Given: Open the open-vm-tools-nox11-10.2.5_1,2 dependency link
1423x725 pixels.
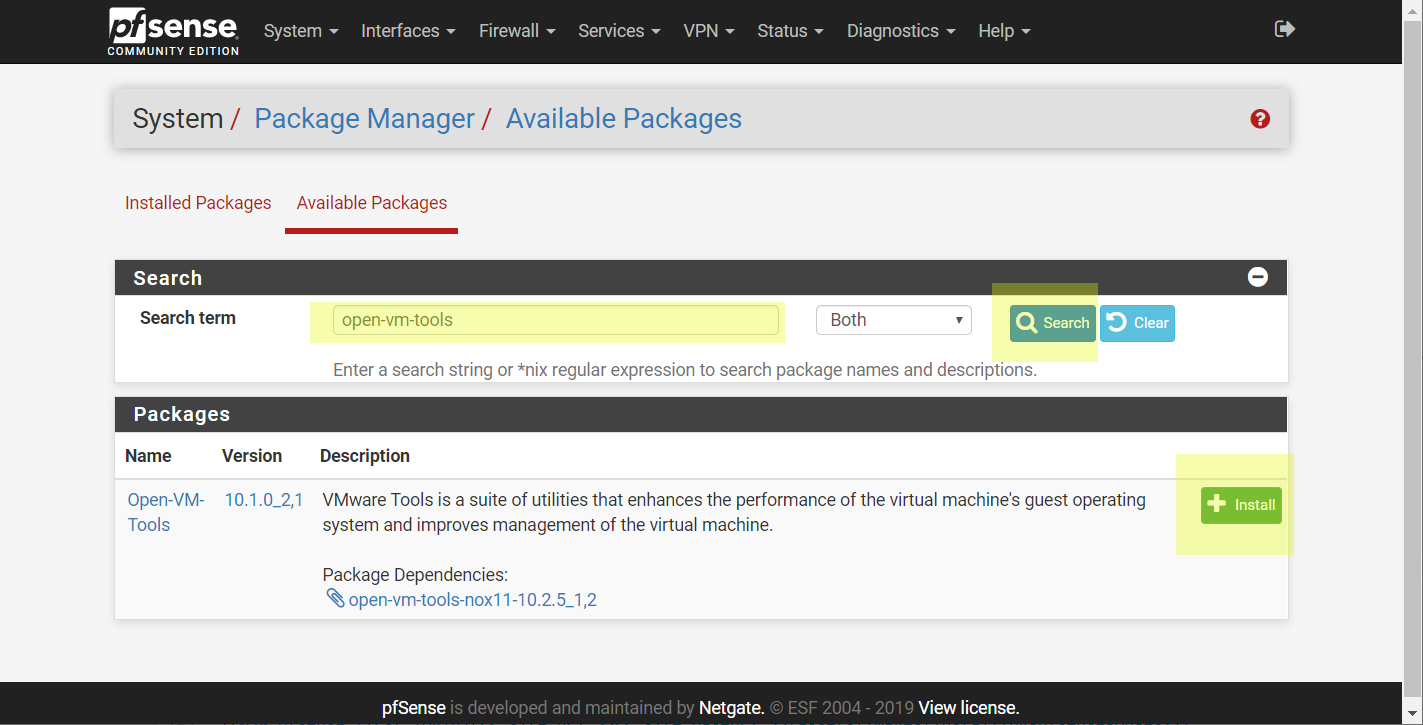Looking at the screenshot, I should [472, 600].
